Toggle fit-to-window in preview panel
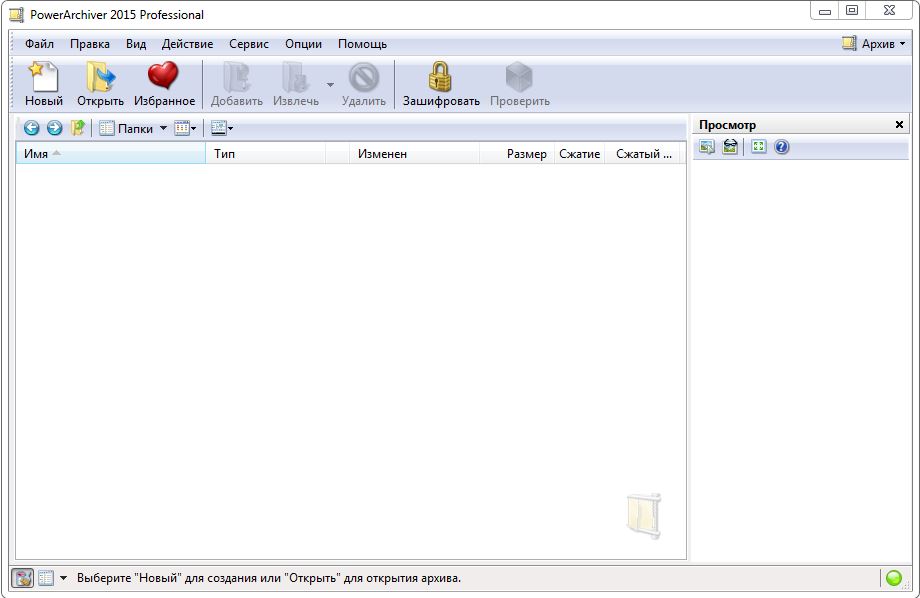 (x=759, y=147)
